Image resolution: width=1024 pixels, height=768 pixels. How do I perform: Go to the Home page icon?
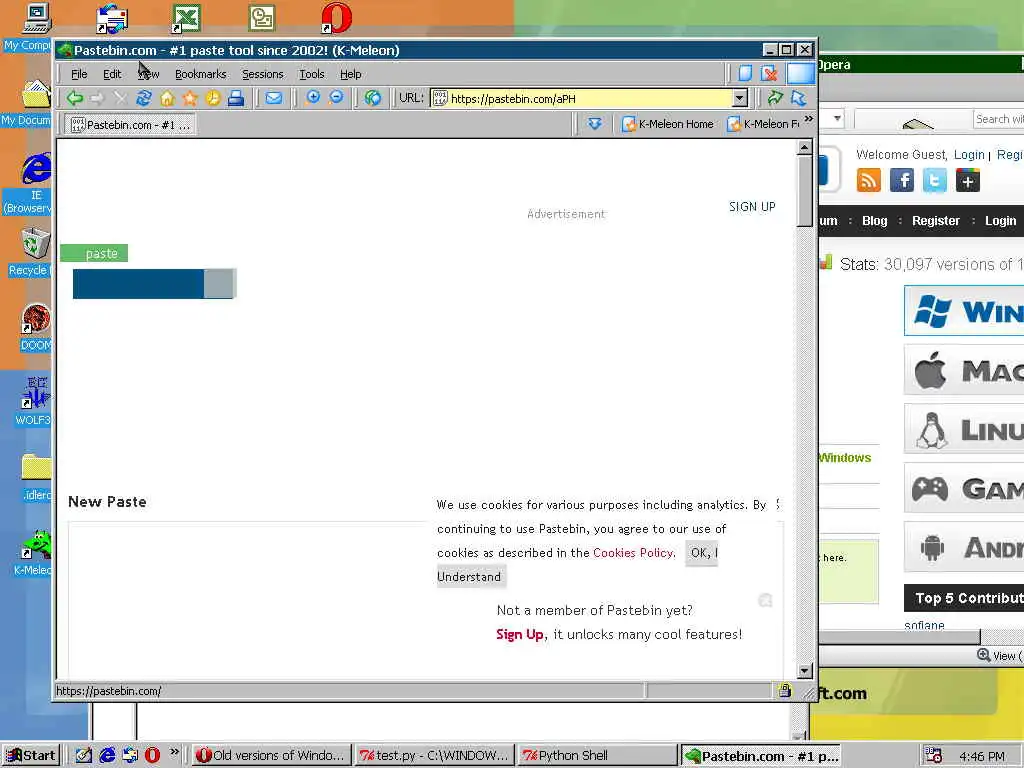pos(167,99)
